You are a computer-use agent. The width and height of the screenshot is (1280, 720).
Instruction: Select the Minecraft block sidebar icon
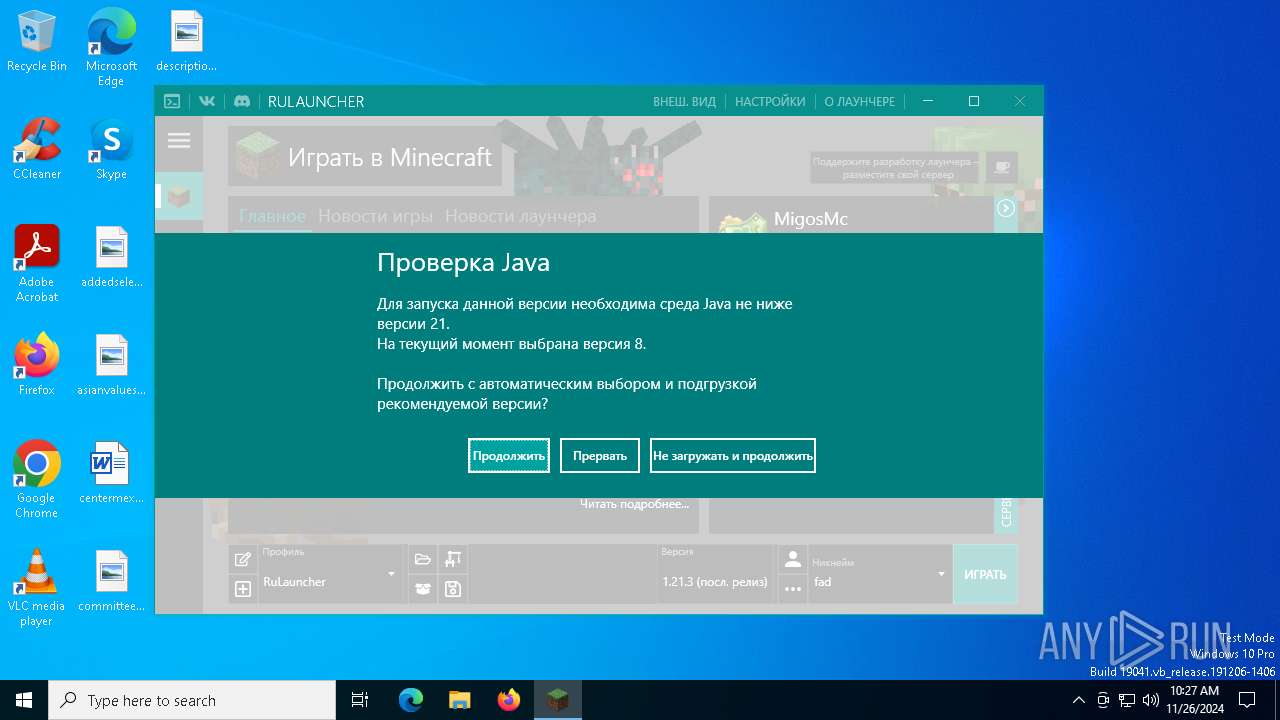click(179, 196)
